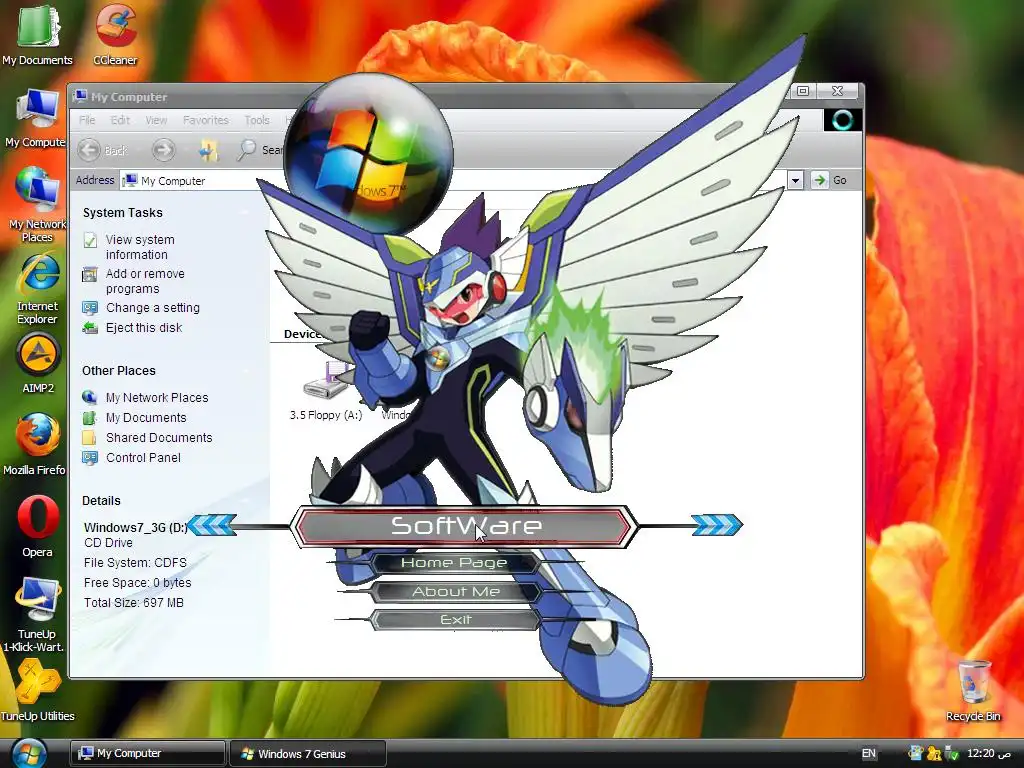Click the EN language indicator
The width and height of the screenshot is (1024, 768).
tap(869, 754)
